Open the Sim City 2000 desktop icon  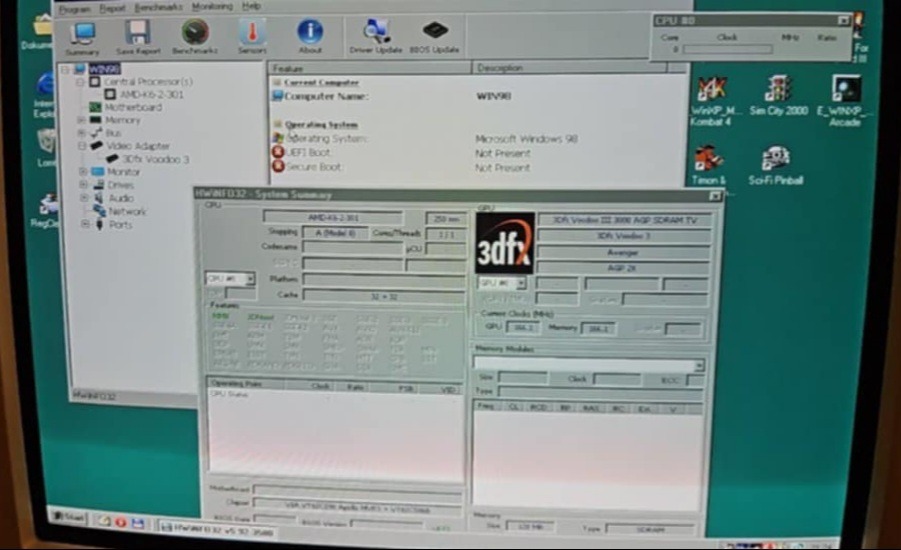coord(778,95)
